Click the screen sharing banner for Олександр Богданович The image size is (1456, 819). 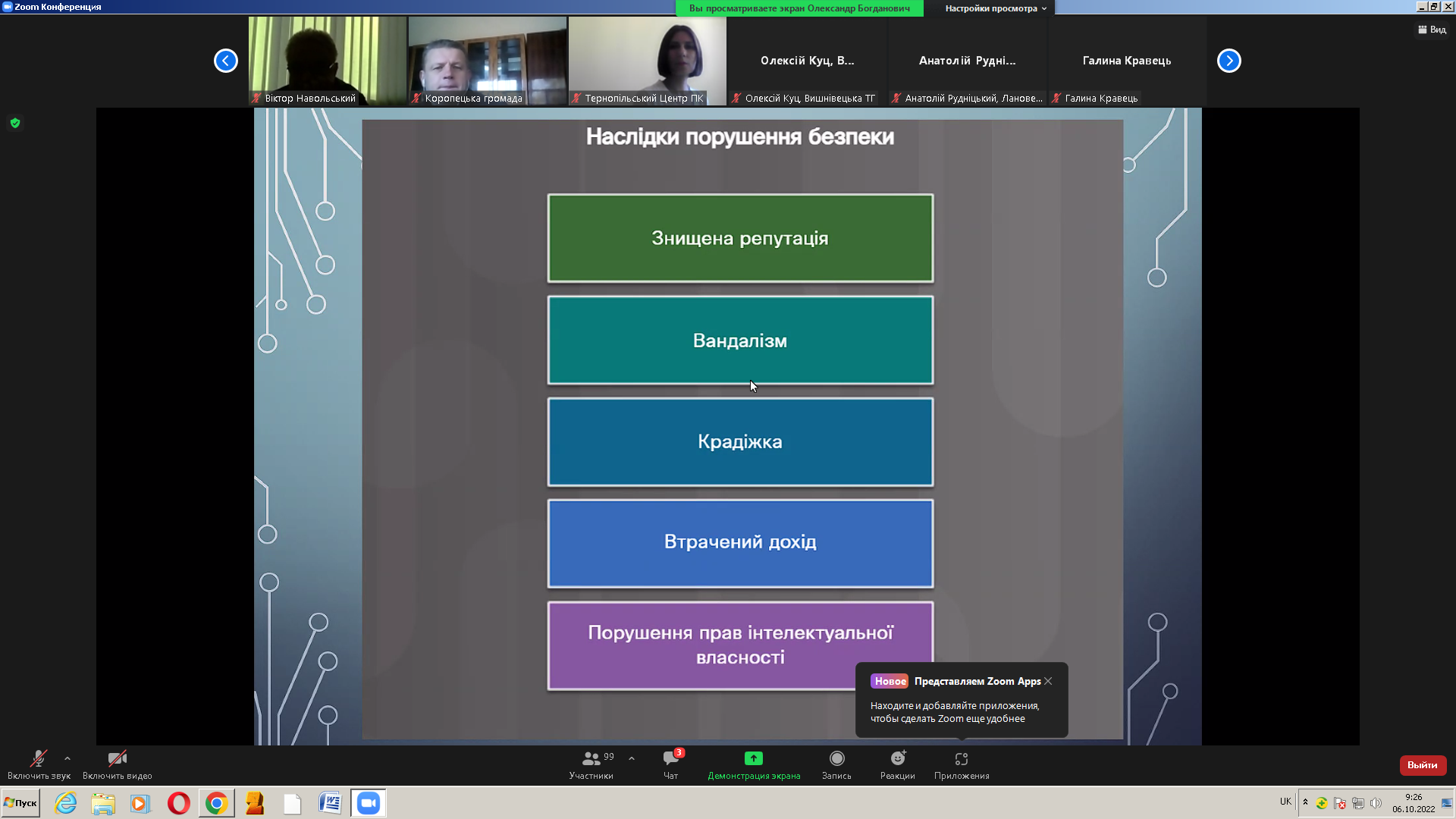point(799,8)
